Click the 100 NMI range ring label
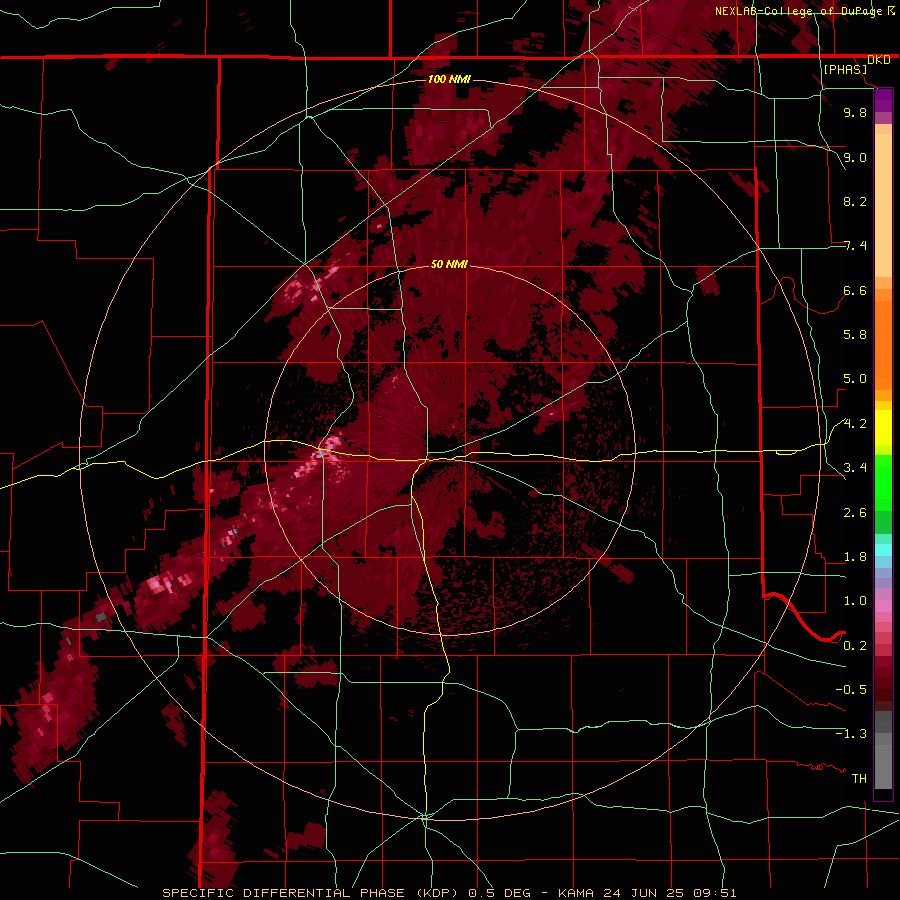The image size is (900, 900). tap(449, 79)
